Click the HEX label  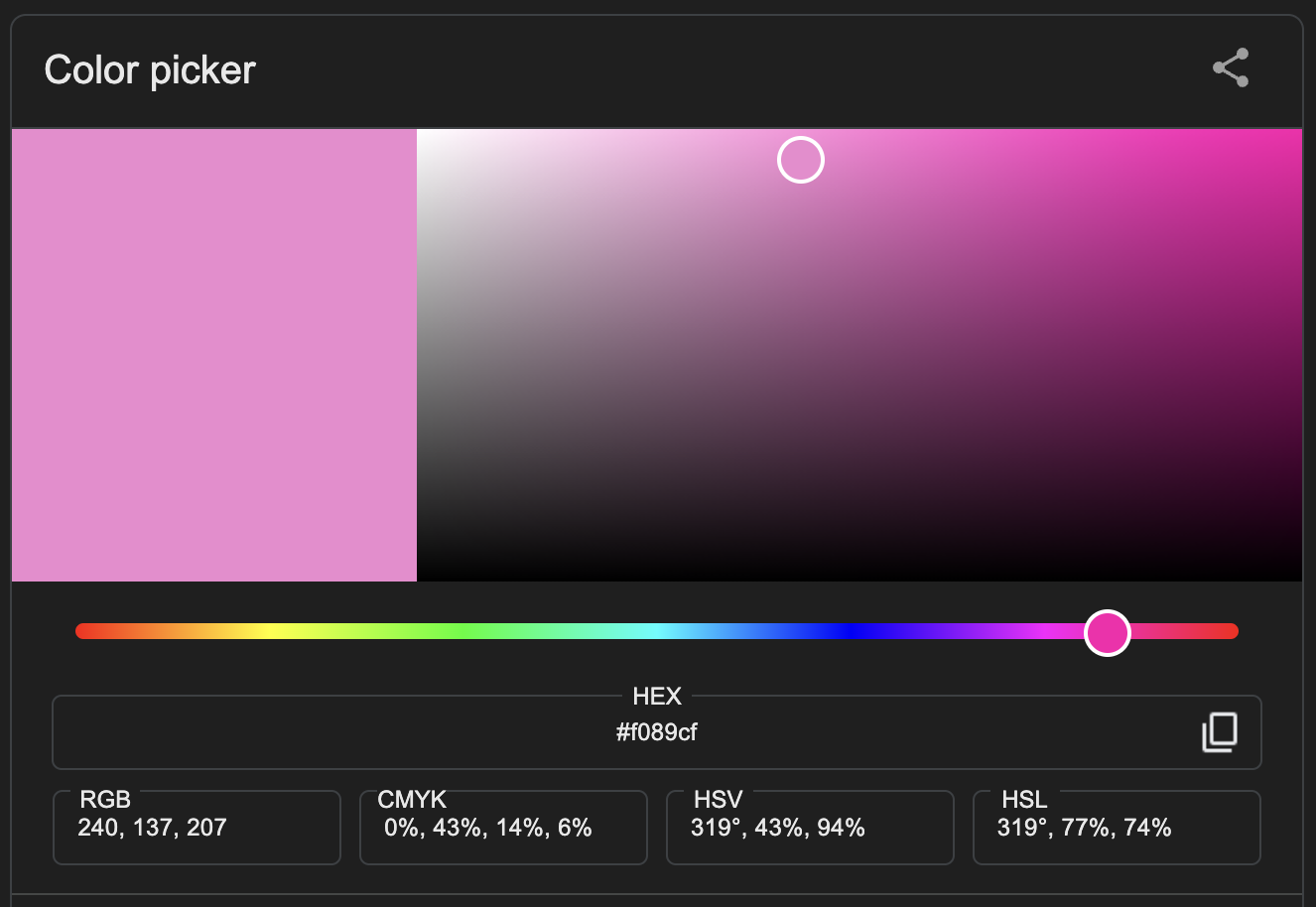(657, 697)
